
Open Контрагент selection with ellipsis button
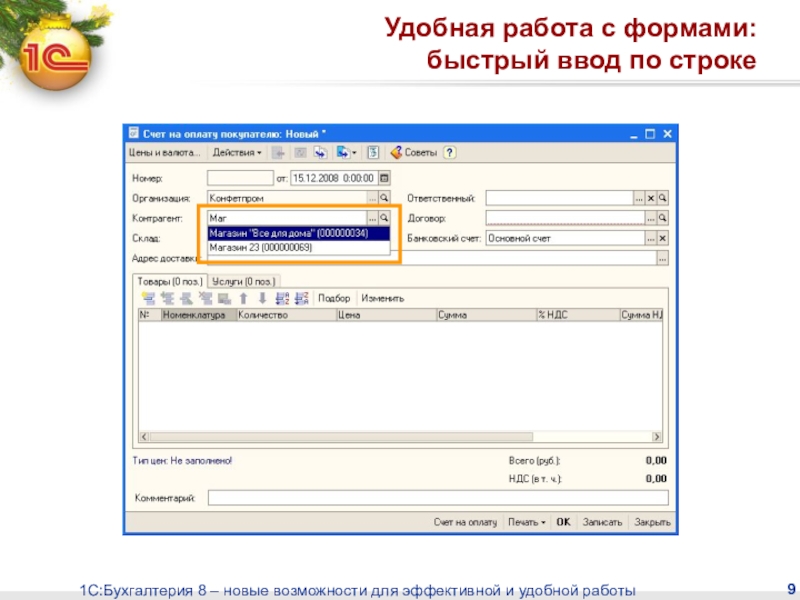[x=372, y=218]
